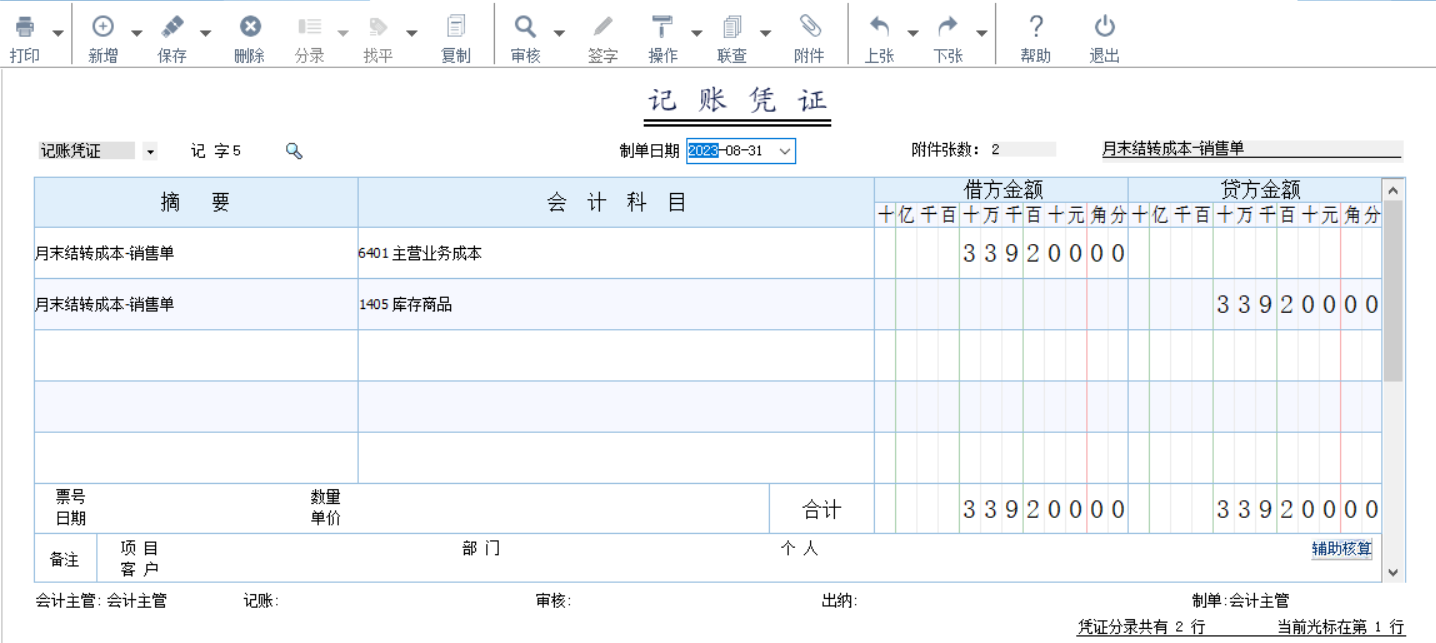Go to next voucher (下张)
This screenshot has width=1436, height=643.
coord(948,28)
